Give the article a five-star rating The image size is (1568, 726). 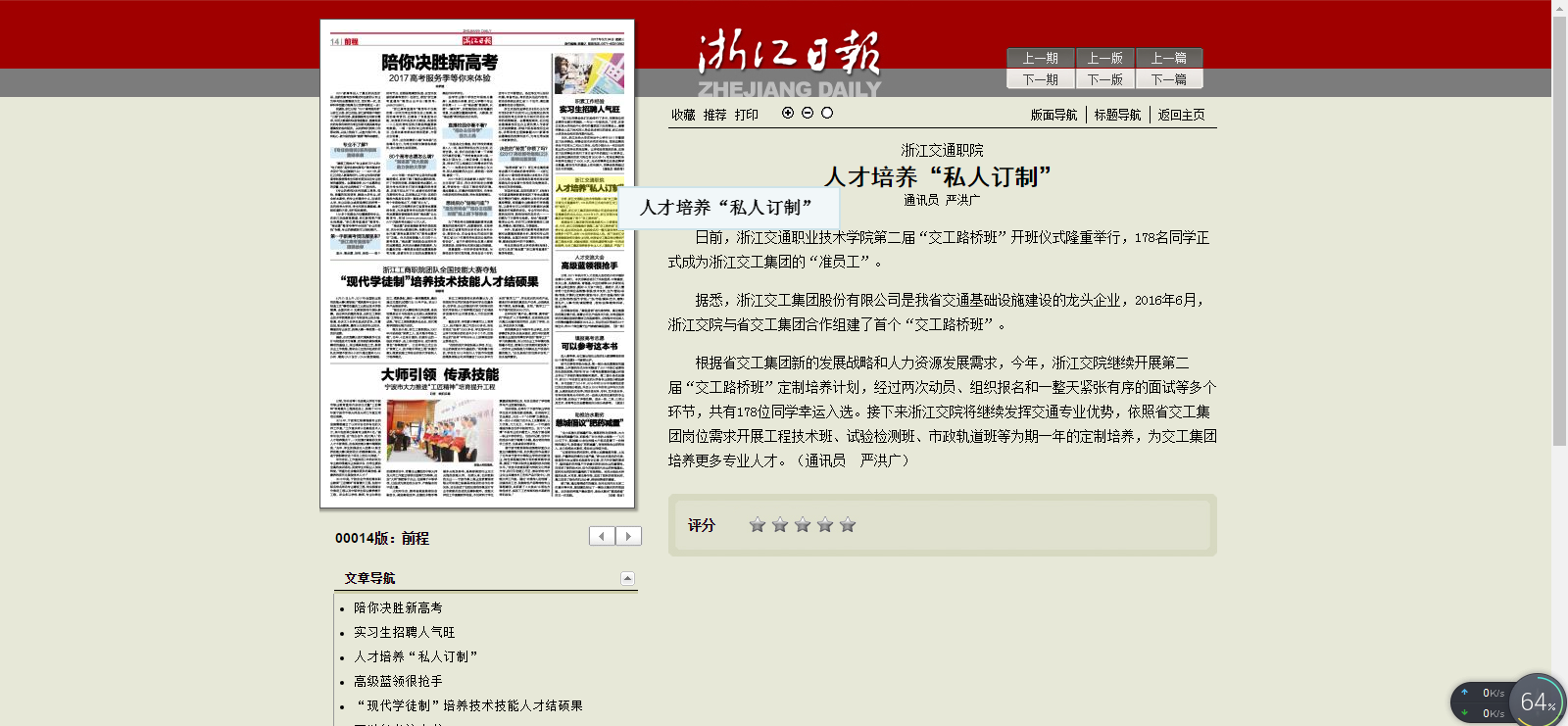coord(848,525)
